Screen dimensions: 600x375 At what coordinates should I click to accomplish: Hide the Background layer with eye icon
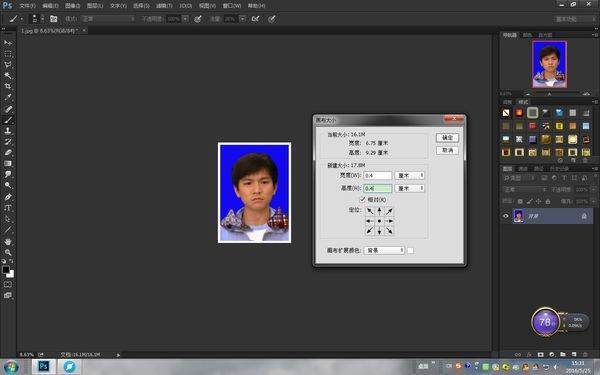pyautogui.click(x=505, y=216)
